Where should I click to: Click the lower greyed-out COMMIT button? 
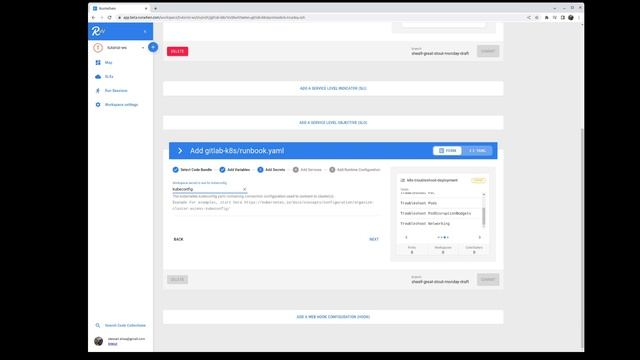pos(488,280)
